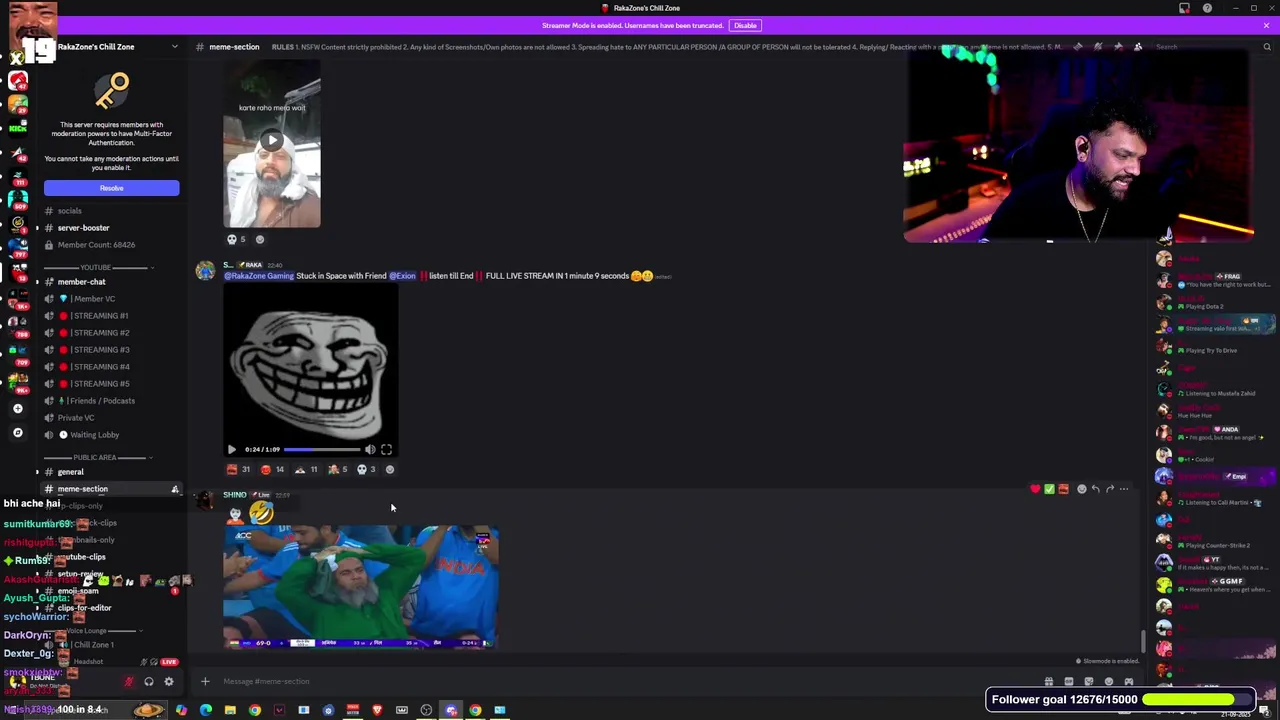Open File Explorer from taskbar
The image size is (1280, 720).
click(230, 710)
